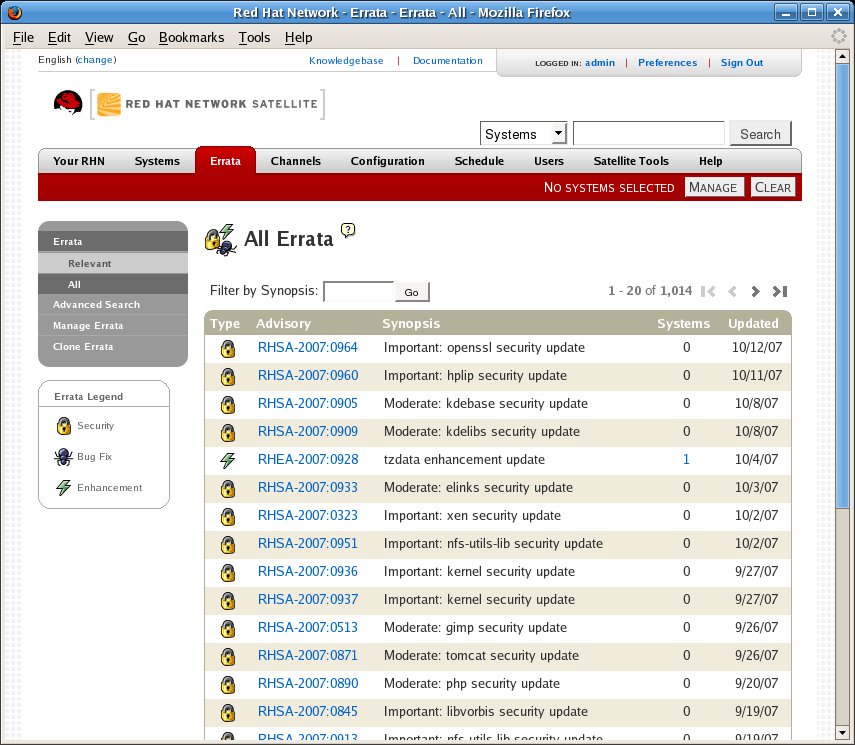The image size is (855, 745).
Task: Click the lock icon in the elinks row
Action: (x=228, y=488)
